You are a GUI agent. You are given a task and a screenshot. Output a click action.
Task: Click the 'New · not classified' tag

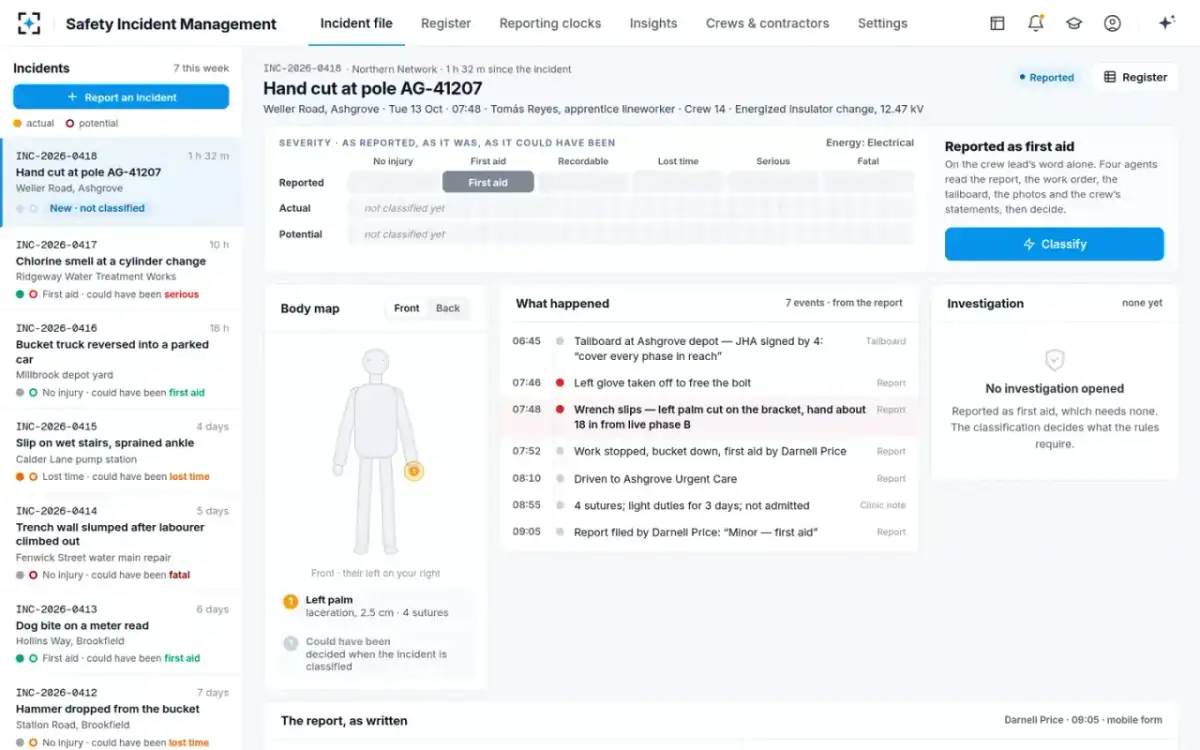tap(97, 208)
